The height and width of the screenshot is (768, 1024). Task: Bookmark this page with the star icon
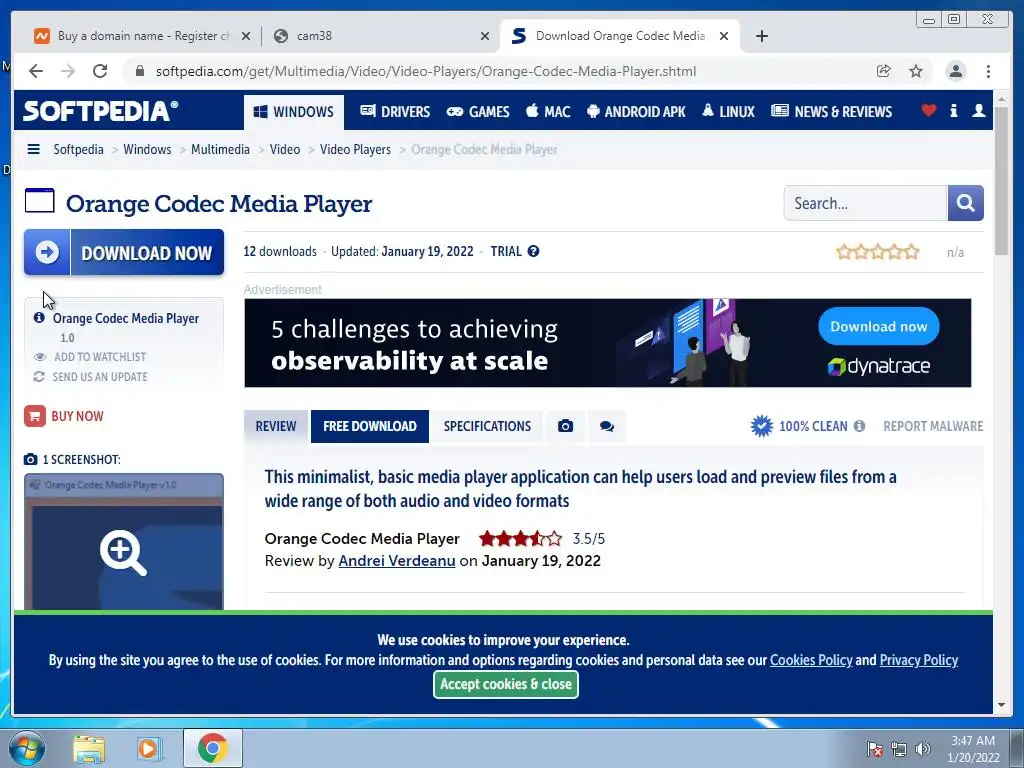916,71
